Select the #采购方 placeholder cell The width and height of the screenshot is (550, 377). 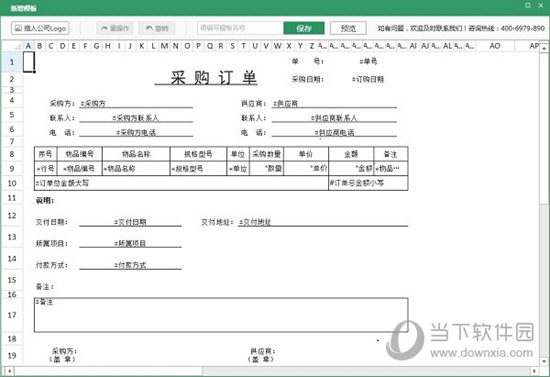tap(136, 103)
